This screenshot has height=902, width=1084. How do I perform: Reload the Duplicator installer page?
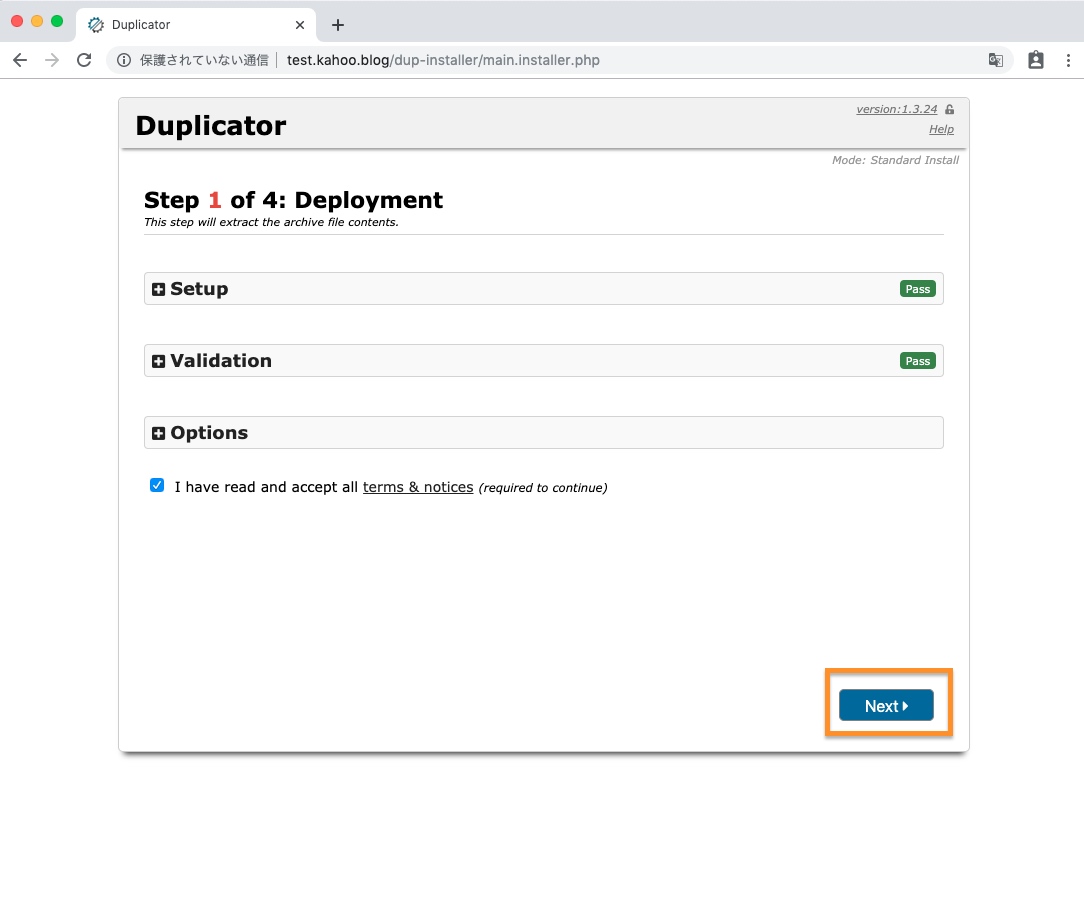click(84, 60)
